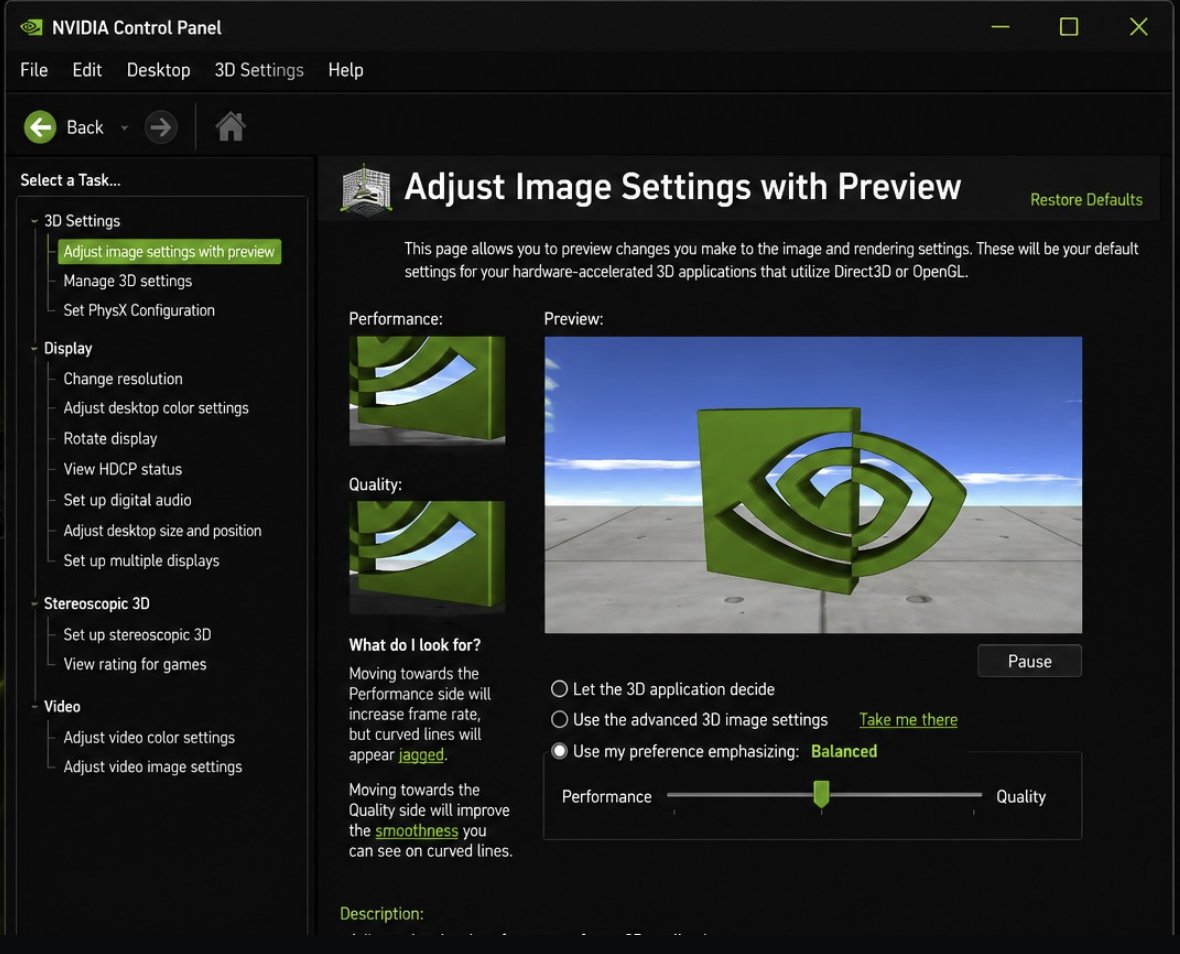Collapse the Stereoscopic 3D tree group
Image resolution: width=1180 pixels, height=954 pixels.
coord(34,603)
